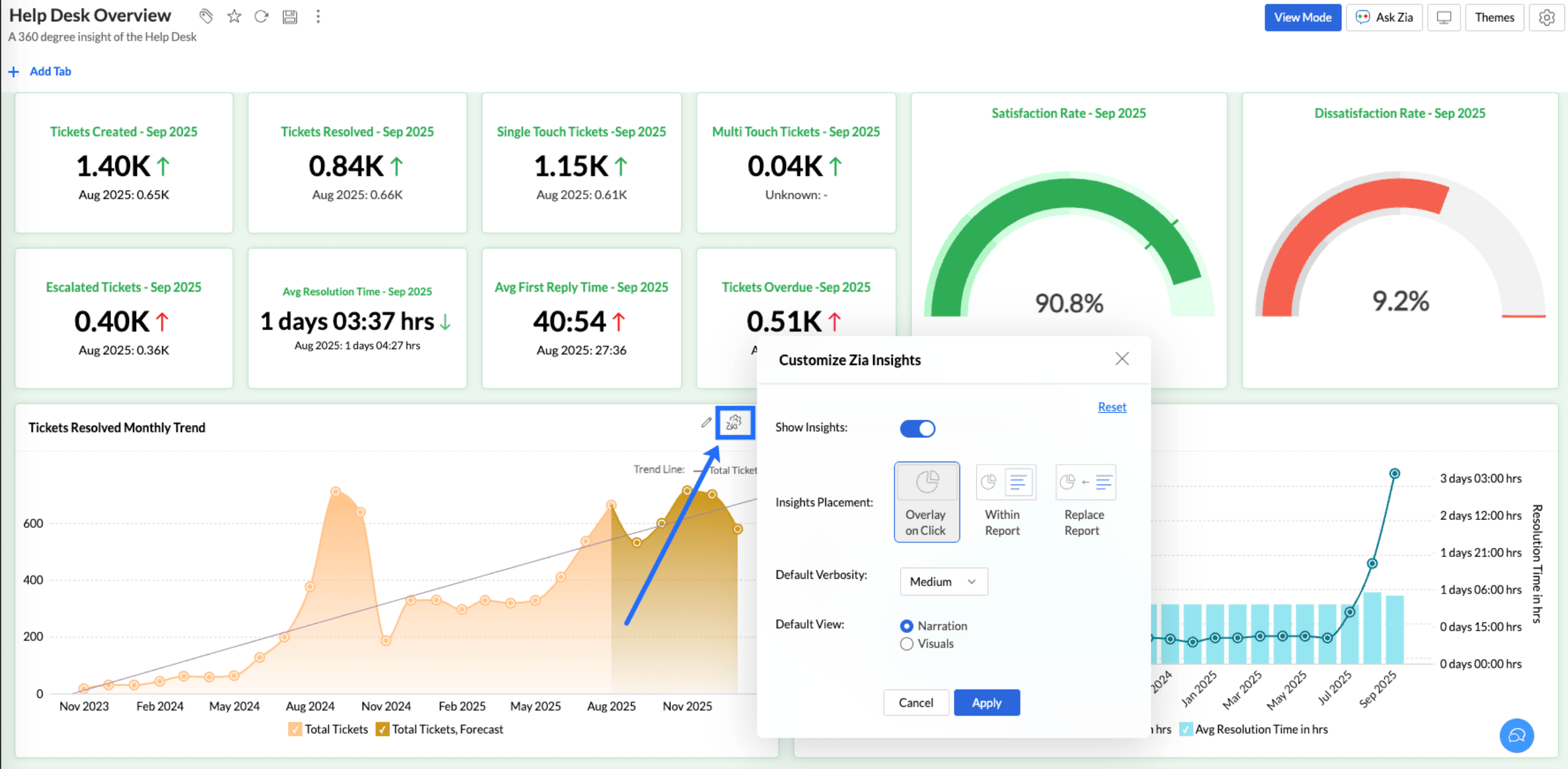The height and width of the screenshot is (769, 1568).
Task: Turn off the Show Insights toggle
Action: tap(917, 429)
